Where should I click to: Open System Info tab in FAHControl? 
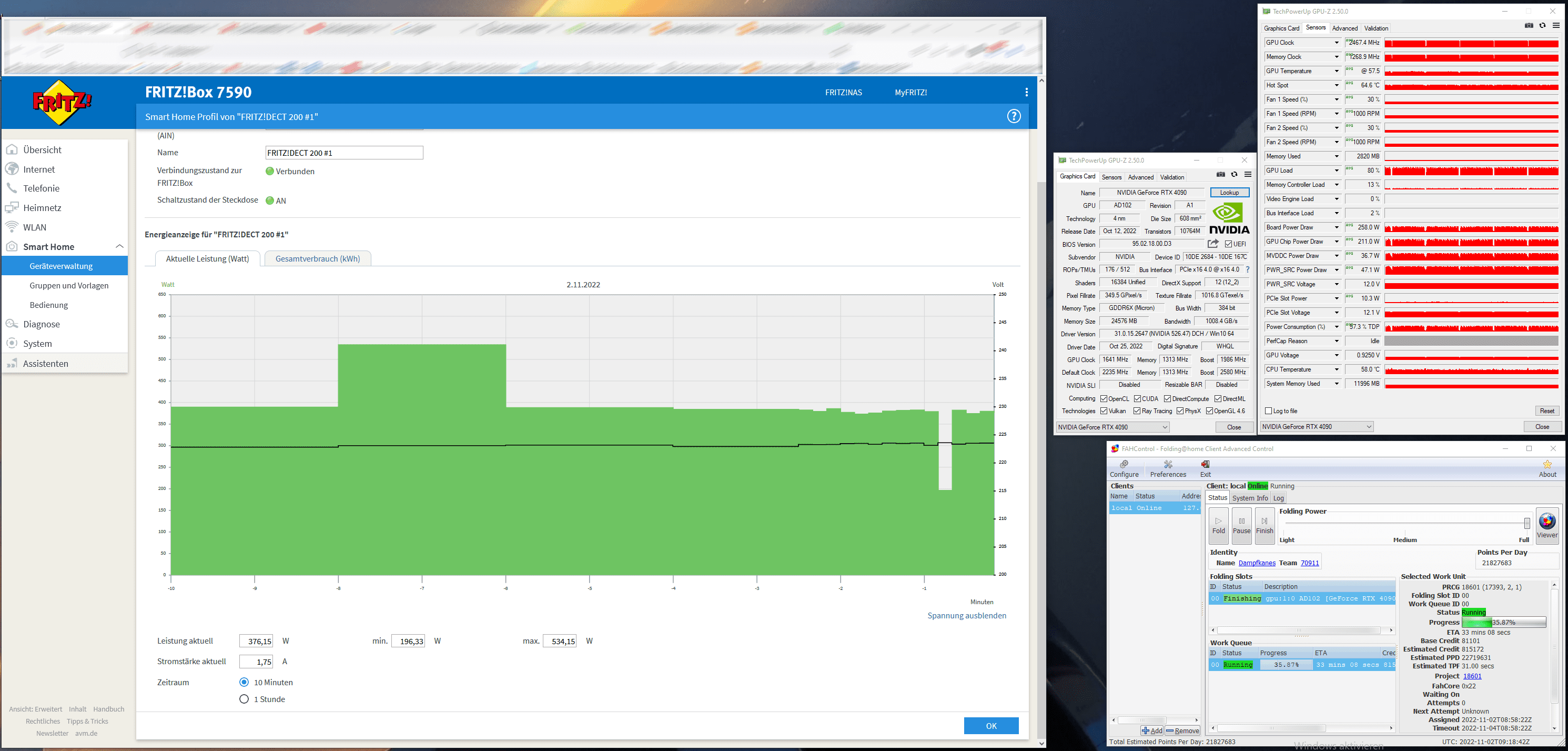click(1250, 498)
